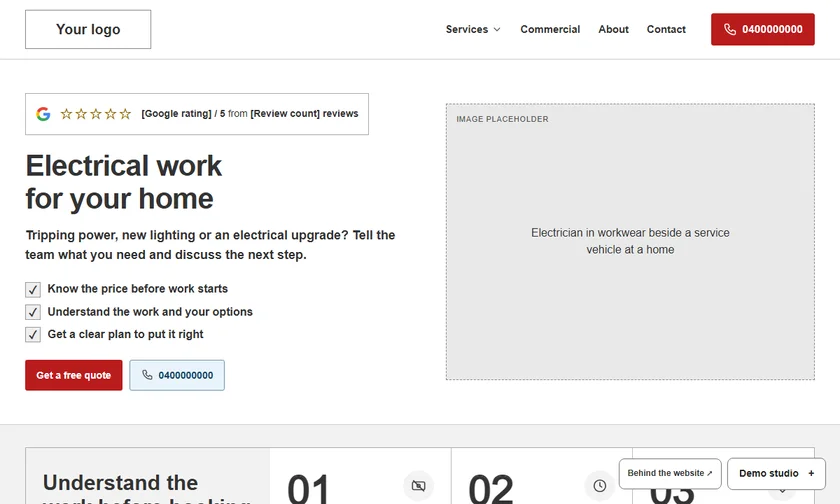Click the first rating star
This screenshot has width=840, height=504.
(66, 114)
